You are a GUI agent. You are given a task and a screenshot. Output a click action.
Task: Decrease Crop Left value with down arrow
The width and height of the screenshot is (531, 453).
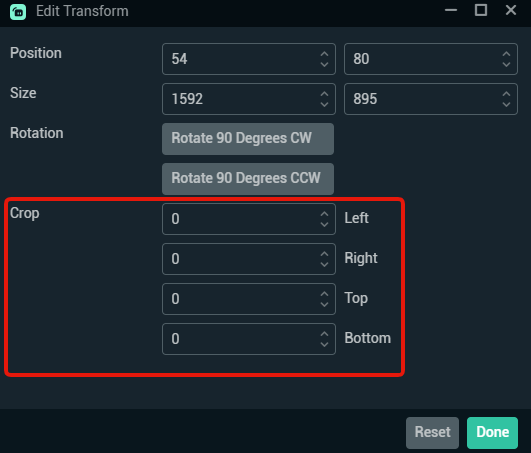click(324, 224)
